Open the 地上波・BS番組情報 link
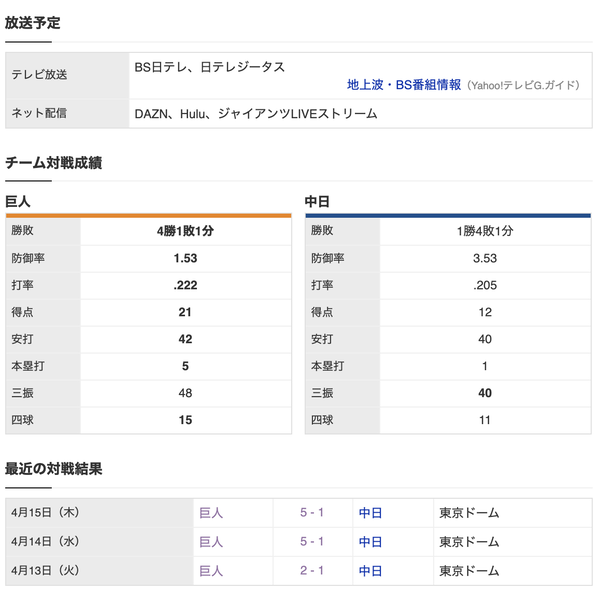This screenshot has width=600, height=589. point(404,85)
